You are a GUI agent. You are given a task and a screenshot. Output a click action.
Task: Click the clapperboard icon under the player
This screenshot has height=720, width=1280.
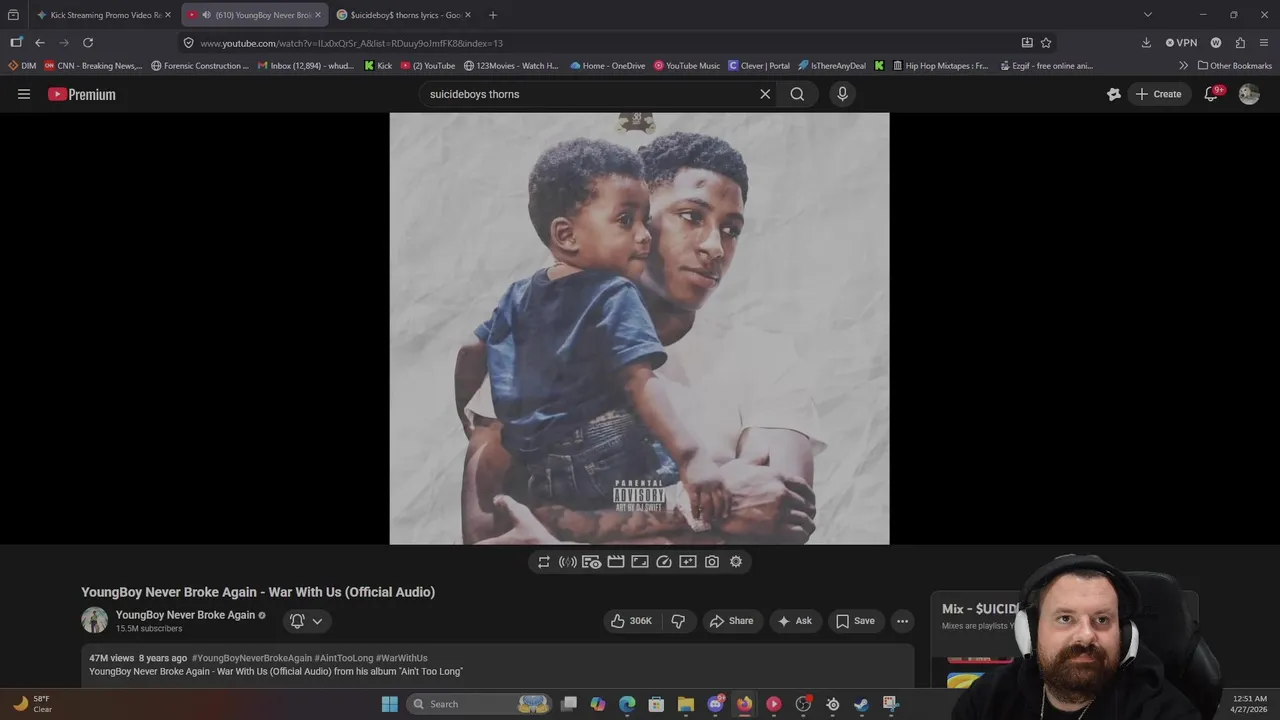[616, 562]
